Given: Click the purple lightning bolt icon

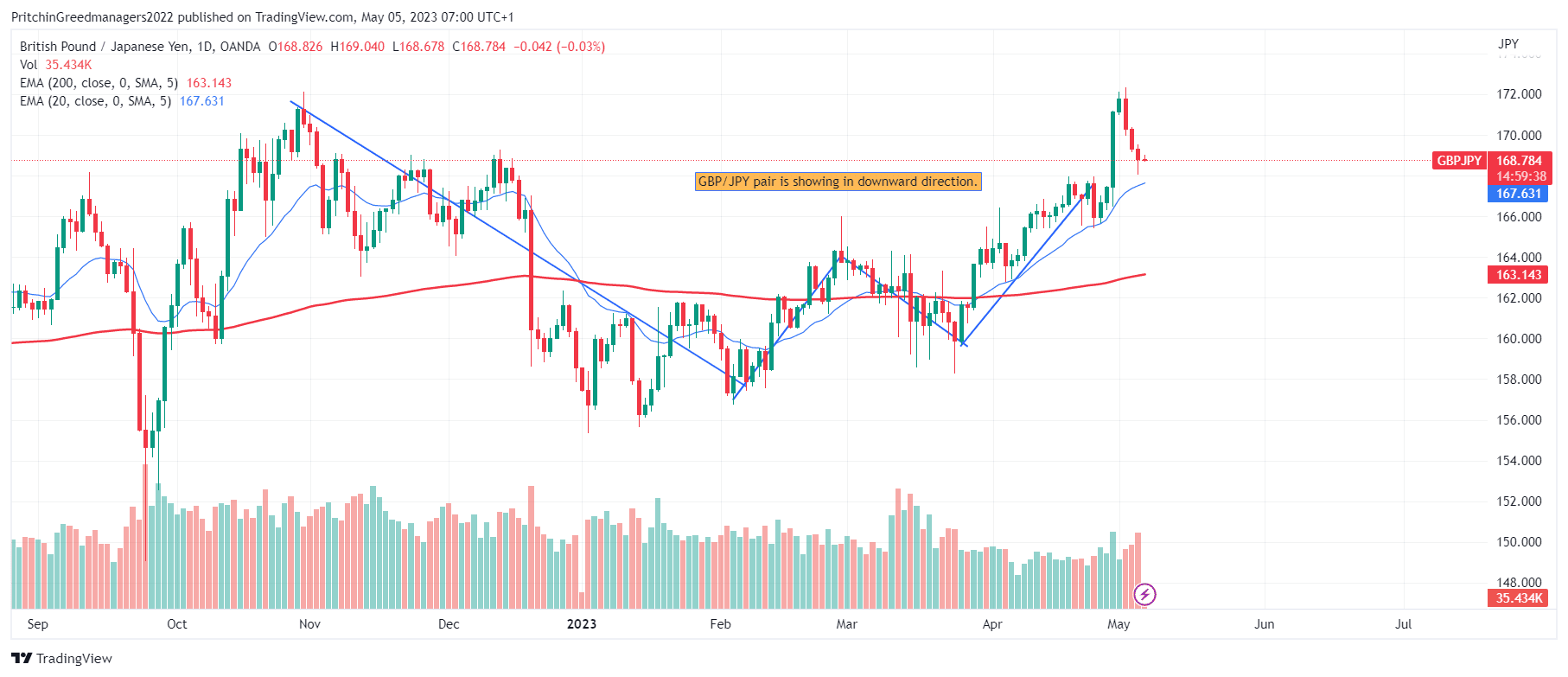Looking at the screenshot, I should [1144, 595].
